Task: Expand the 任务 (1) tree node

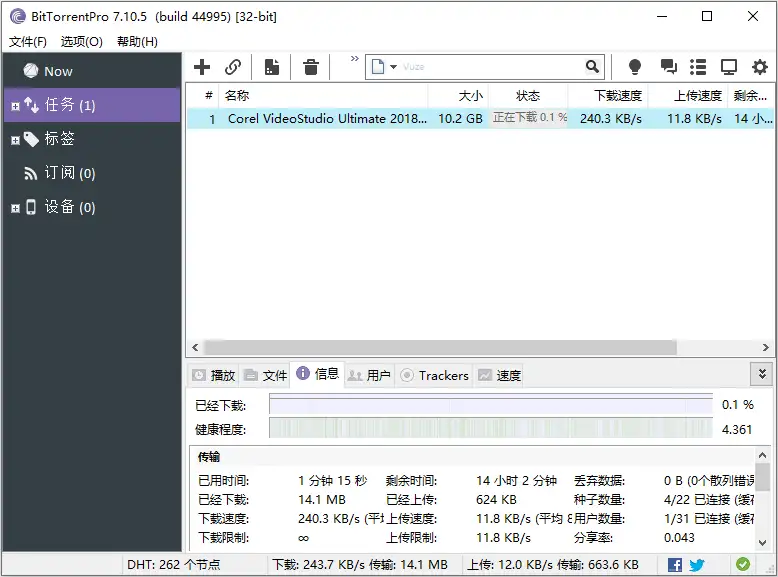Action: pyautogui.click(x=15, y=106)
